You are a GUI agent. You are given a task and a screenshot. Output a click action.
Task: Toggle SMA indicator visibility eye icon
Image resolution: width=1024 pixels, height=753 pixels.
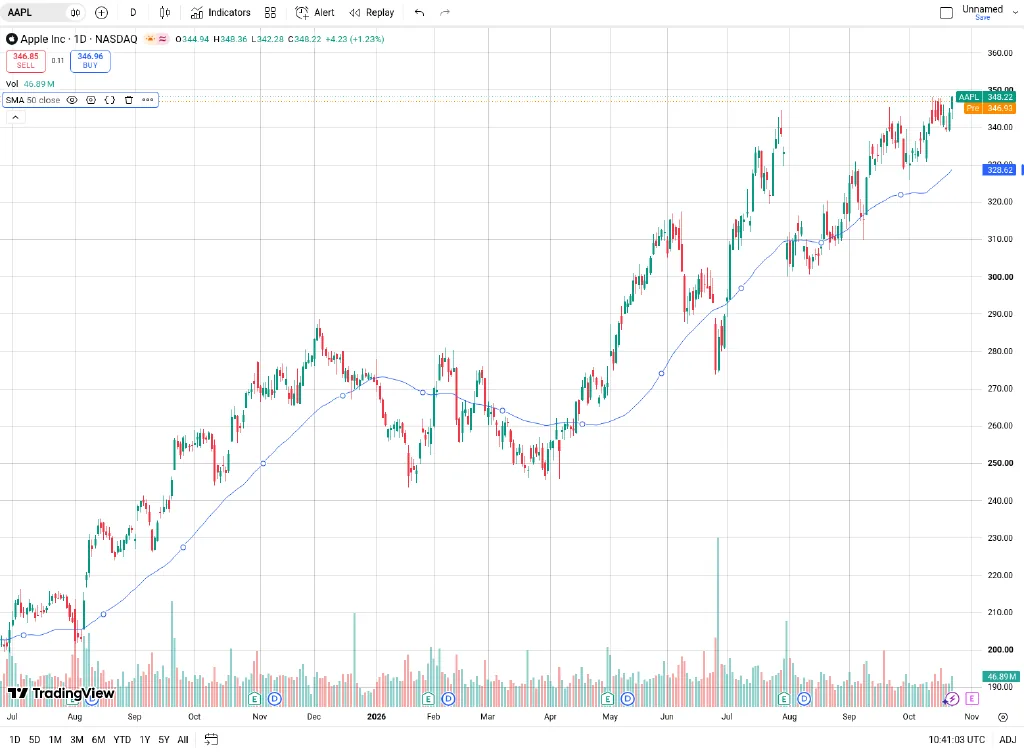pos(72,100)
